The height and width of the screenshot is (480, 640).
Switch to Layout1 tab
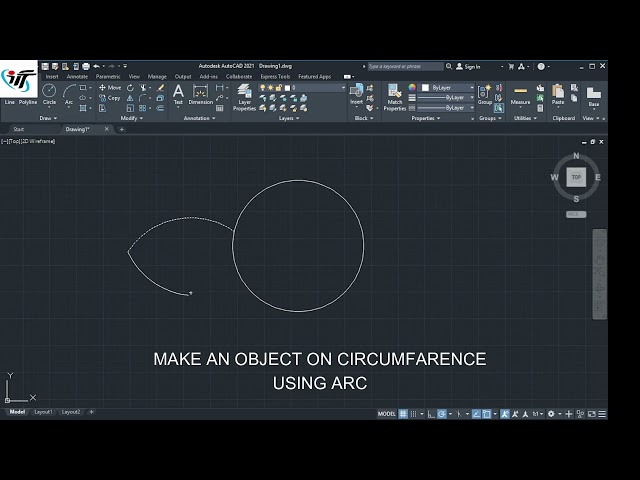[43, 412]
